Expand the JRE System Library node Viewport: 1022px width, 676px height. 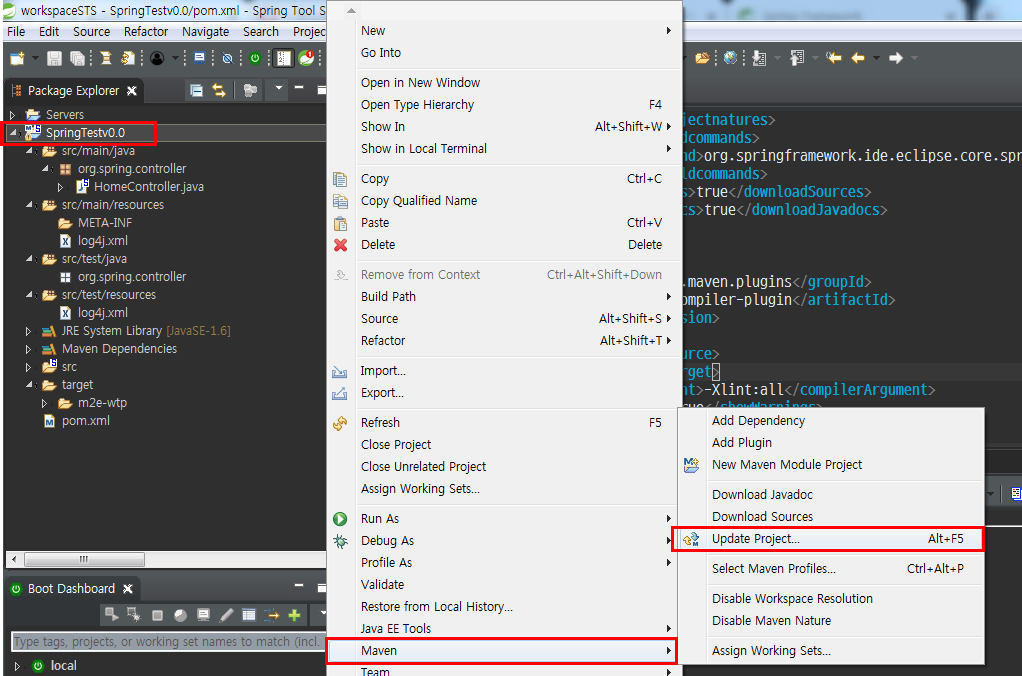pyautogui.click(x=28, y=331)
